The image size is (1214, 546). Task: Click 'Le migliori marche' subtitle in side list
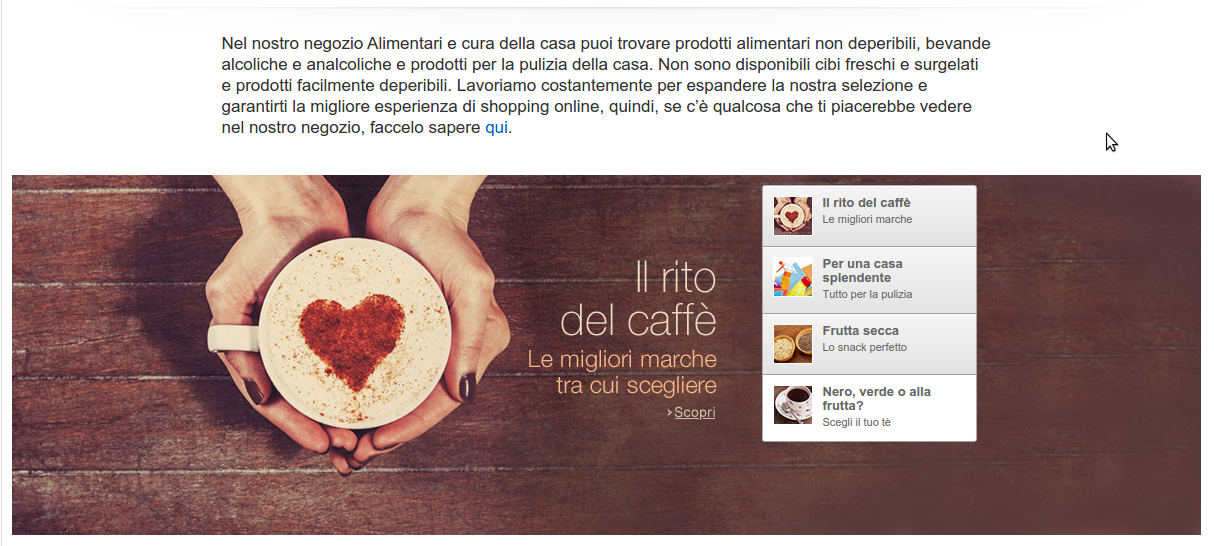pos(867,219)
